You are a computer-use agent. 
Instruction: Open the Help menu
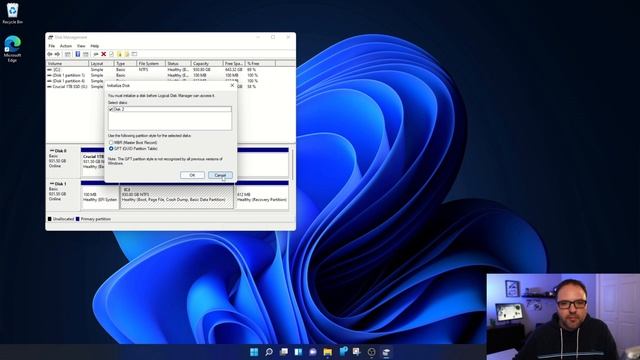click(x=95, y=46)
